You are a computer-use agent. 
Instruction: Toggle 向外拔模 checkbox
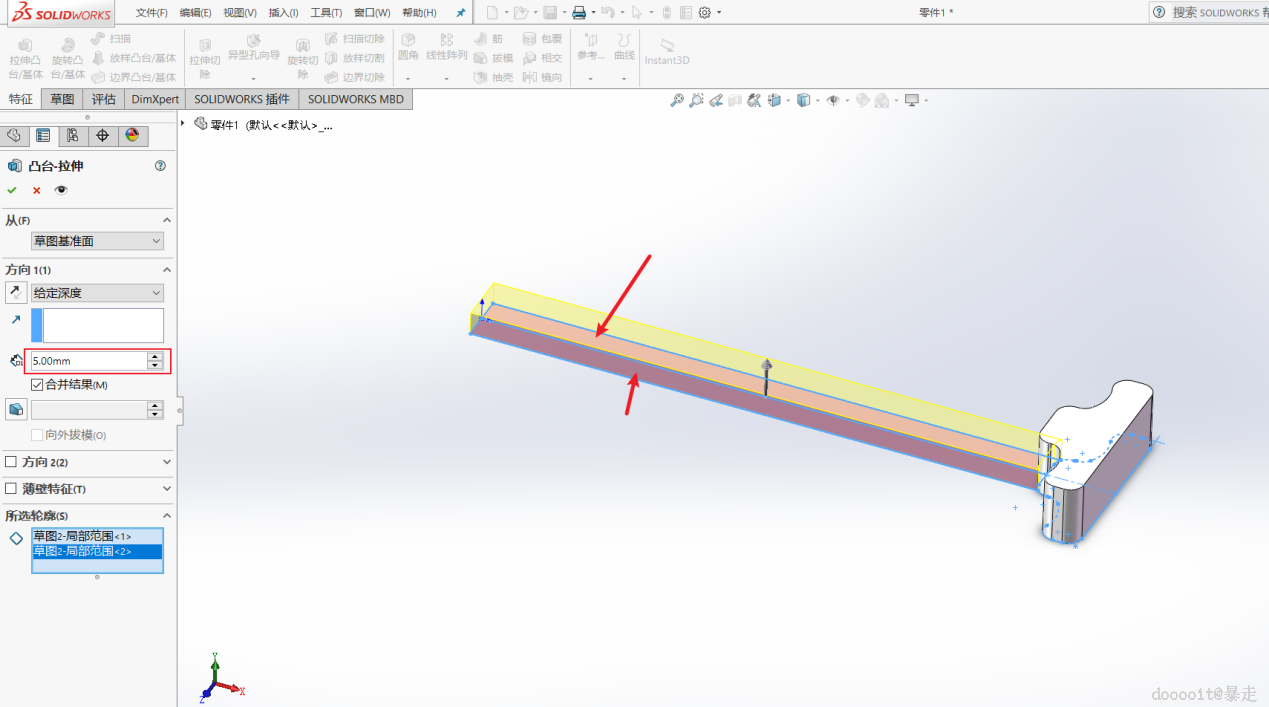point(37,435)
